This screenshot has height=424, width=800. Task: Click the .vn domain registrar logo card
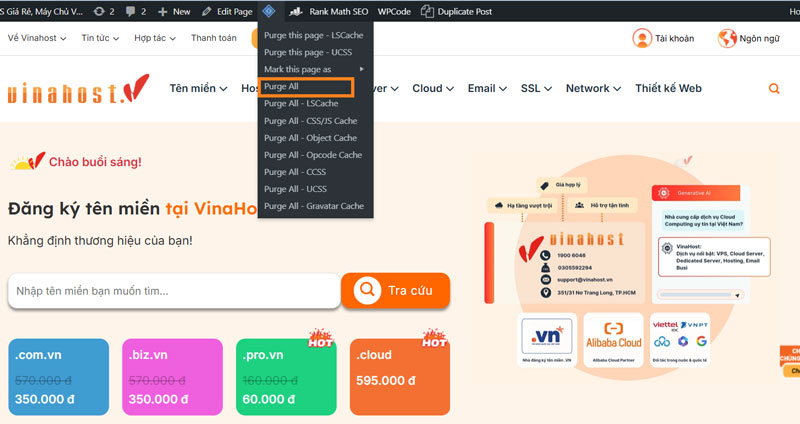546,340
